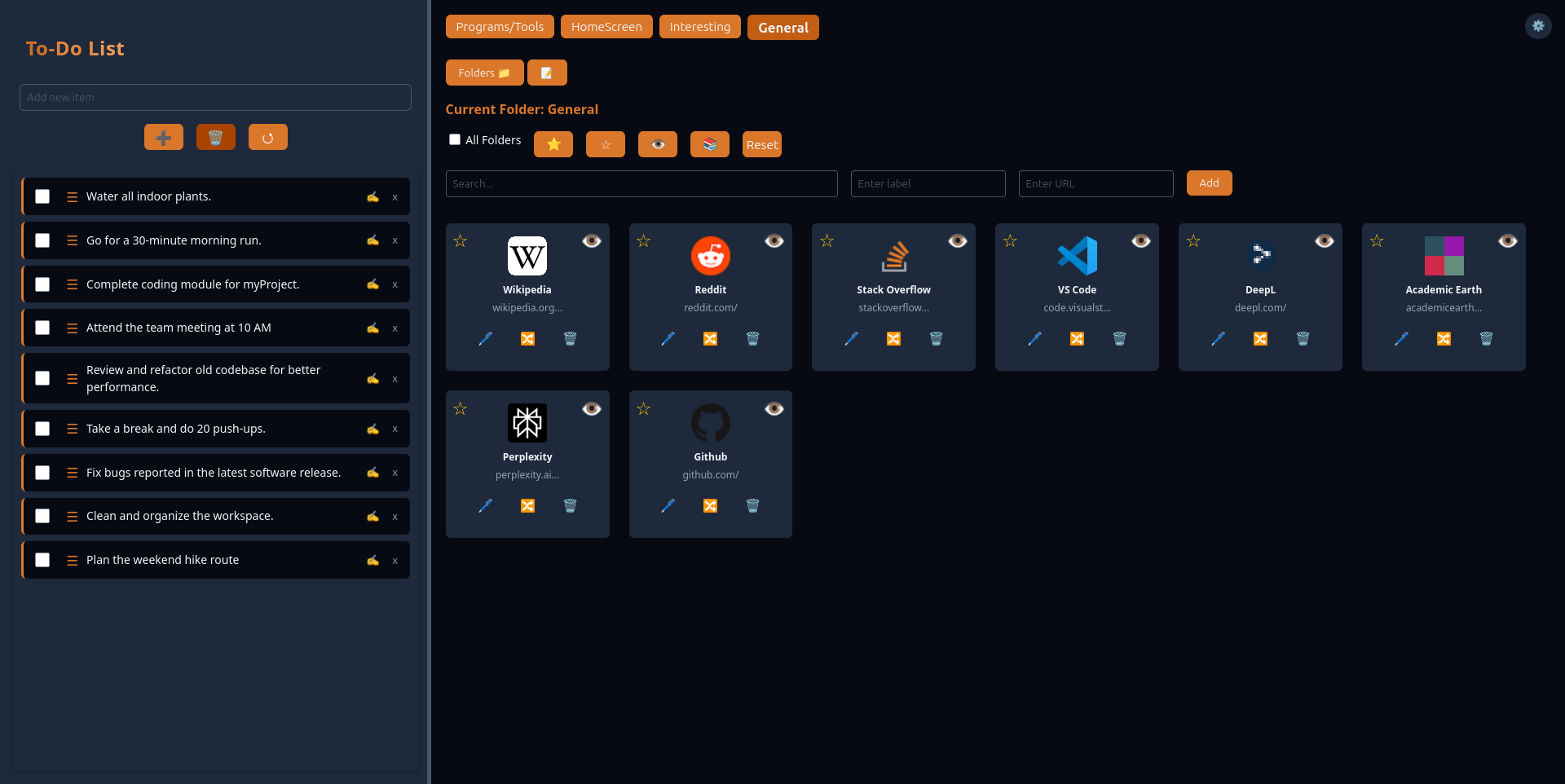Toggle visibility eye on DeepL card

pos(1324,241)
